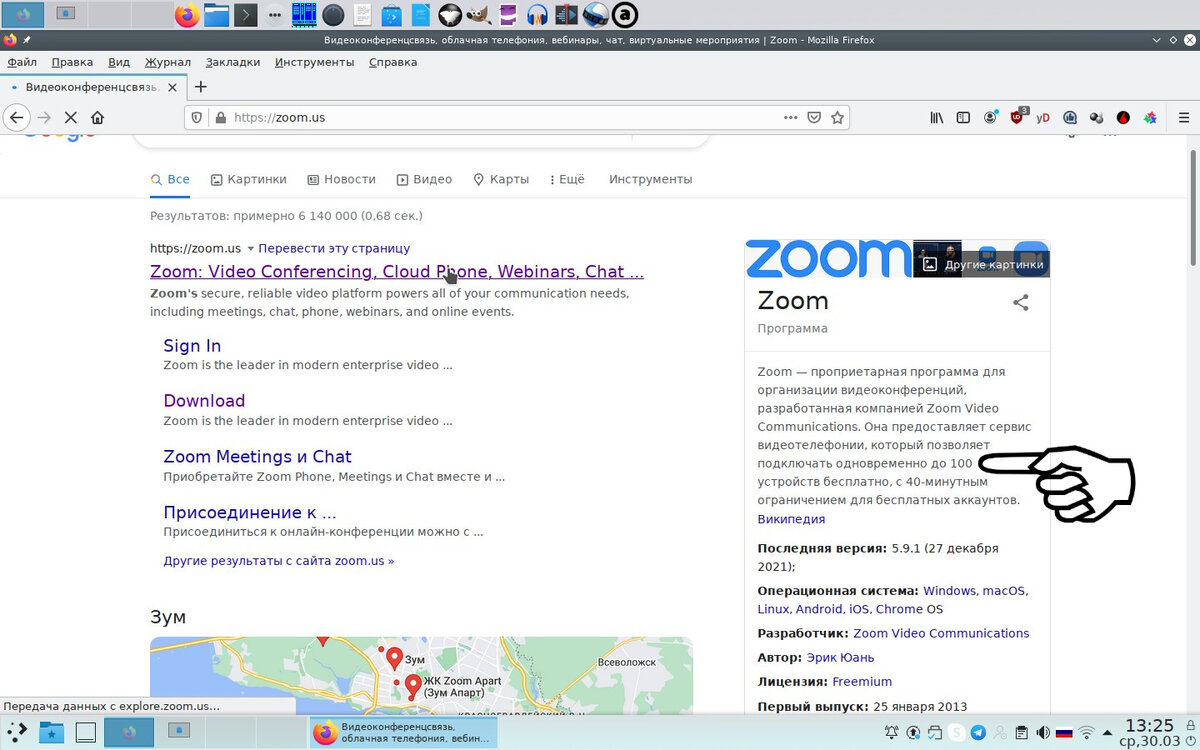Go back to previous page in Firefox
Screen dimensions: 1200x750
pos(16,117)
